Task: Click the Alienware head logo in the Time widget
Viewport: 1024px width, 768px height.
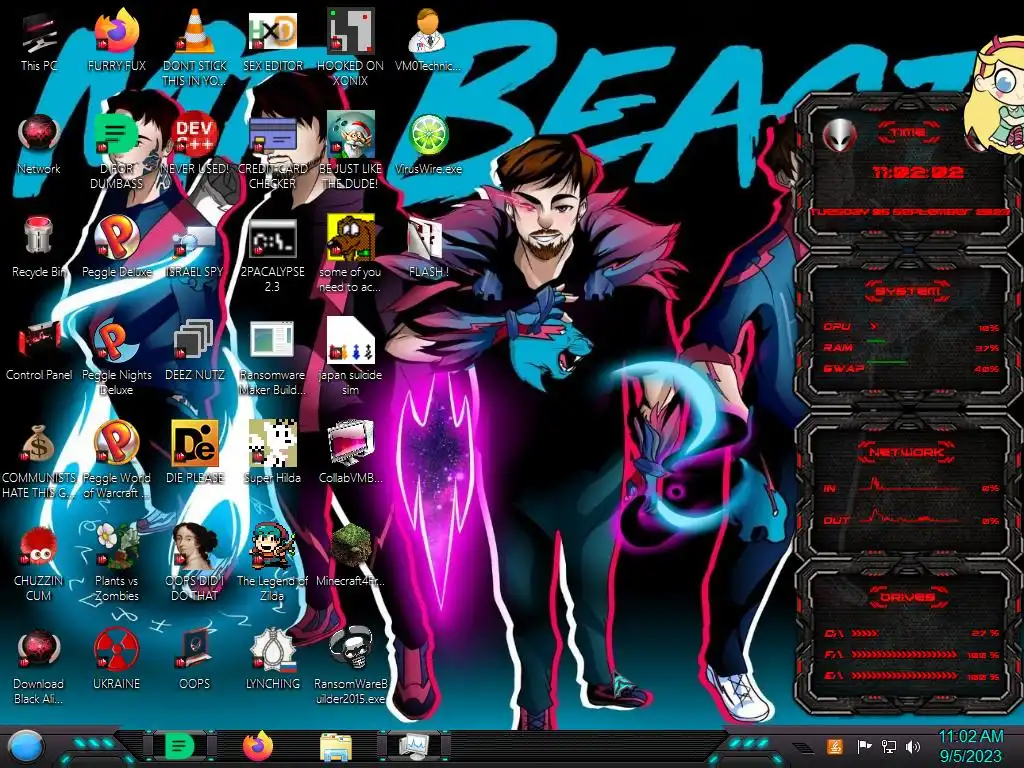Action: pos(840,135)
